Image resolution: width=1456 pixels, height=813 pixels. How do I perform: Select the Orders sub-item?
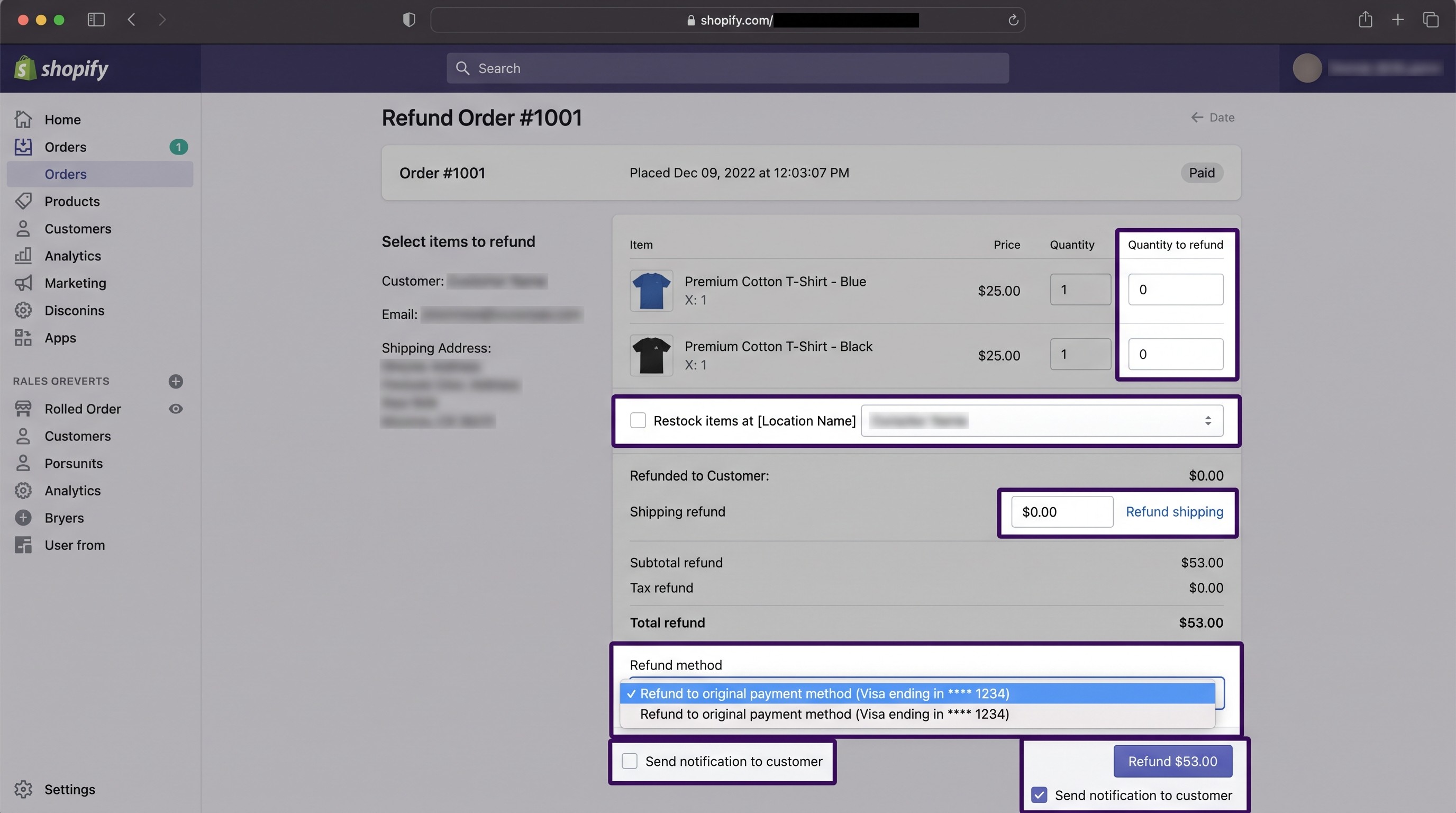(100, 174)
